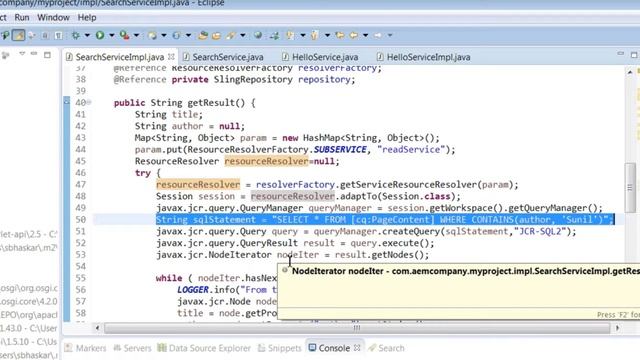Click the toolbar icon just left of the Debug bug
Screen dimensions: 640x360
point(59,36)
